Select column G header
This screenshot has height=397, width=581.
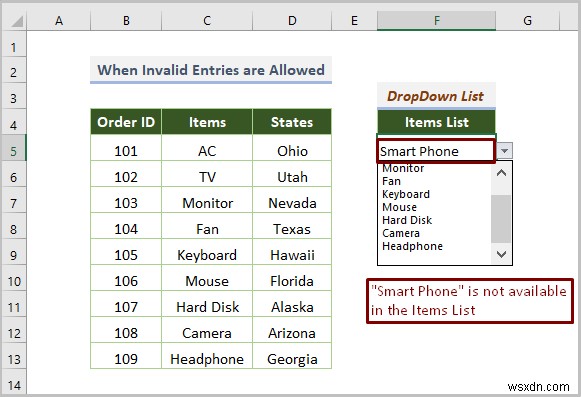[x=528, y=21]
